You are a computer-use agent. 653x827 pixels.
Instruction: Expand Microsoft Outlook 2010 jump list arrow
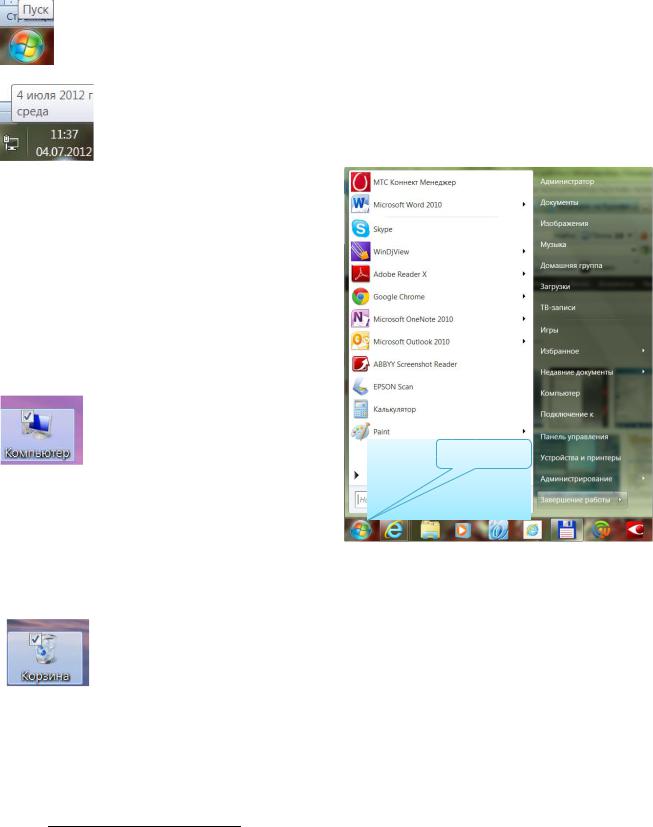(x=524, y=341)
